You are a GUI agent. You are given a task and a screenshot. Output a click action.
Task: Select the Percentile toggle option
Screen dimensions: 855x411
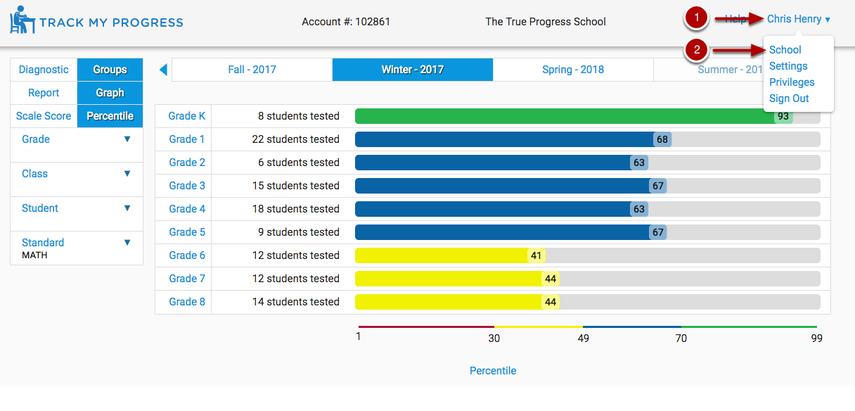(x=110, y=116)
